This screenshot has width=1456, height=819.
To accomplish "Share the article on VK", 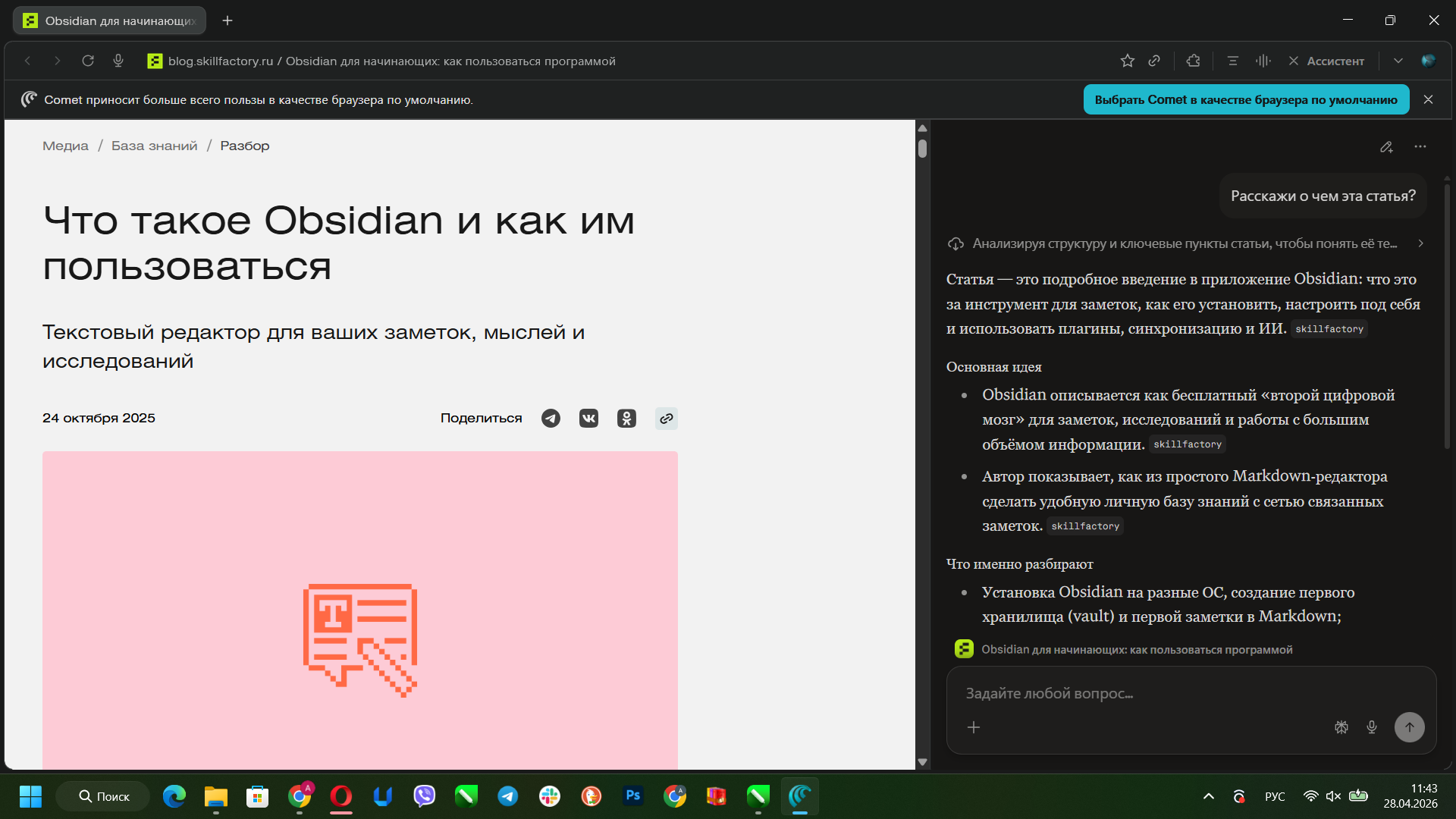I will [x=589, y=419].
